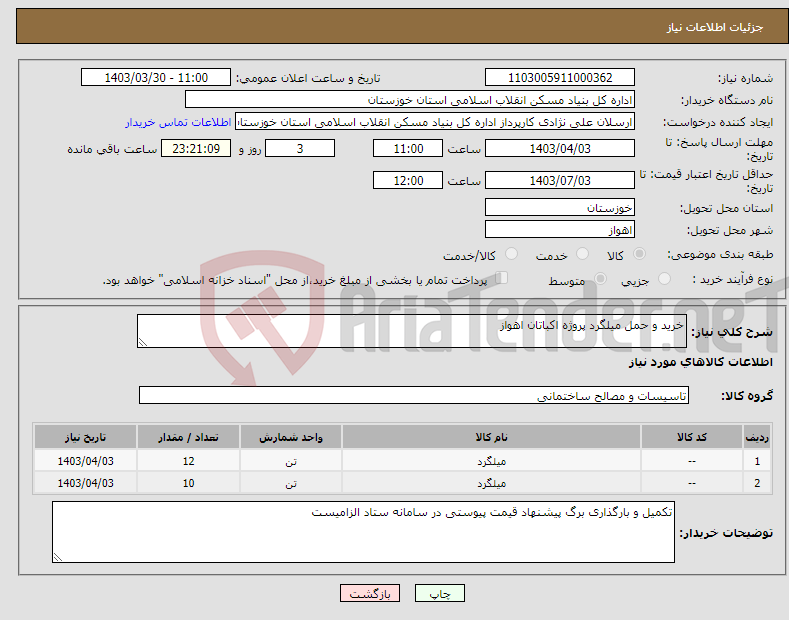Click the response deadline date 1403/04/03 field
The image size is (789, 620).
click(x=560, y=148)
